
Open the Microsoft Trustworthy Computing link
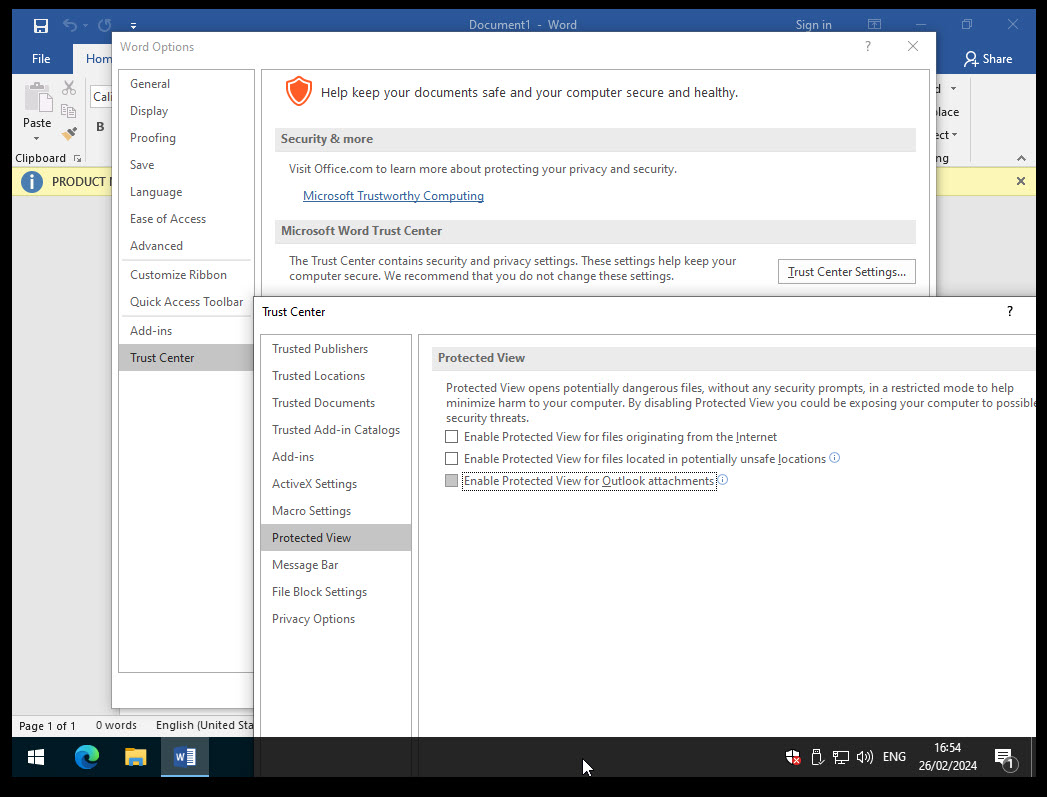pyautogui.click(x=393, y=196)
